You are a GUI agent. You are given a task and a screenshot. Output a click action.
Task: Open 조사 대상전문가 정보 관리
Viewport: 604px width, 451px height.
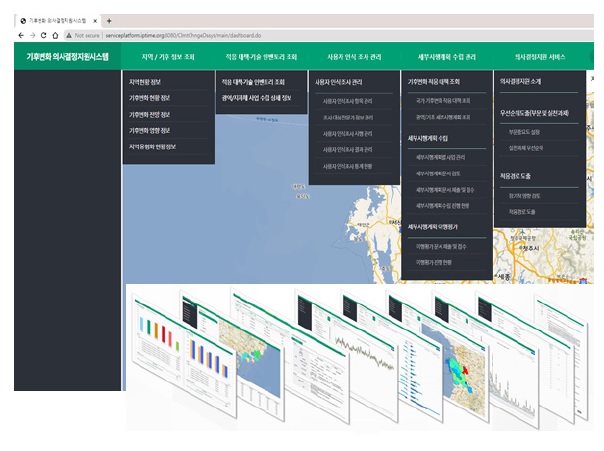[x=348, y=117]
